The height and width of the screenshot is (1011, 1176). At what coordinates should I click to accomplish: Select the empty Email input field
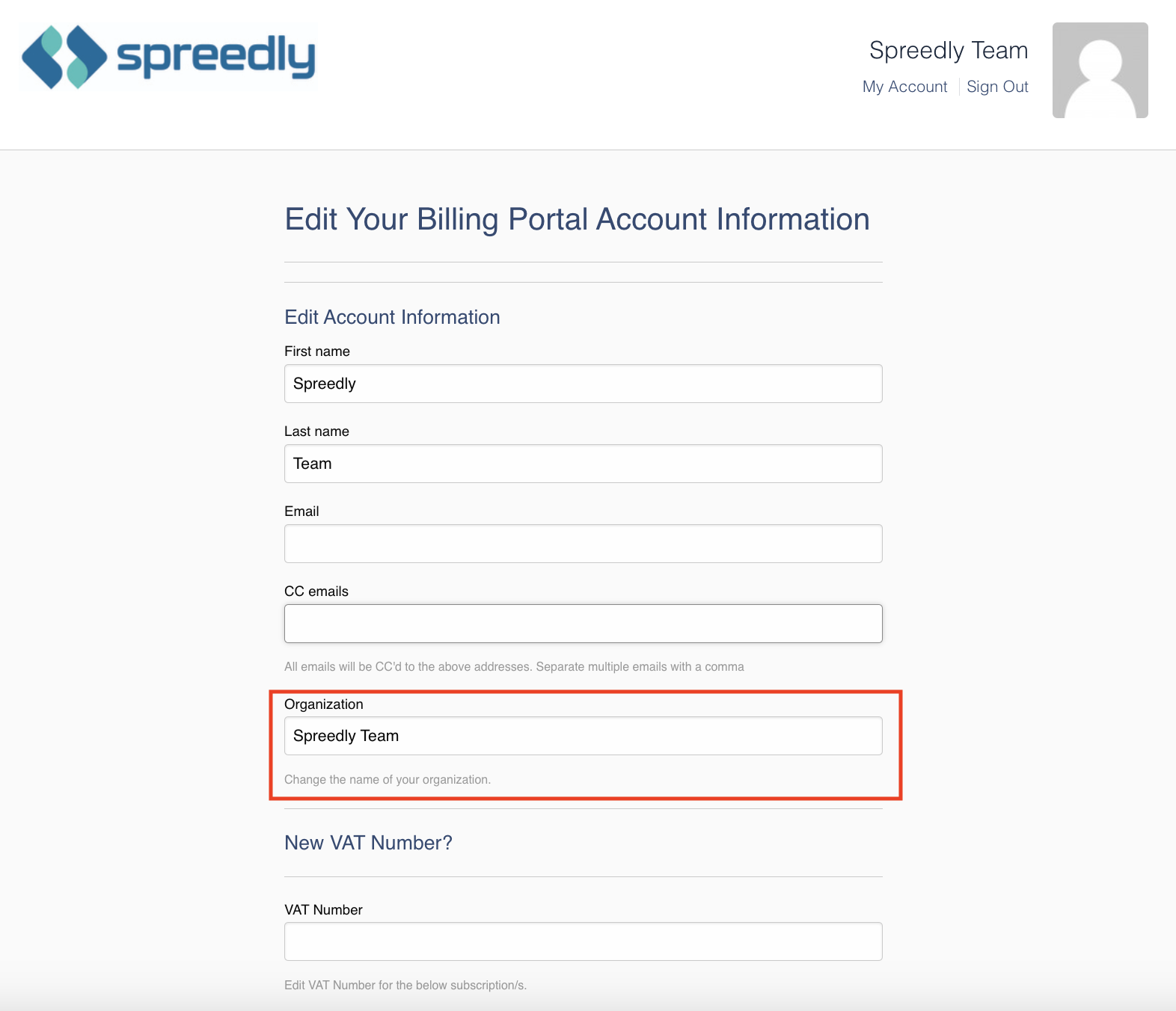[584, 544]
